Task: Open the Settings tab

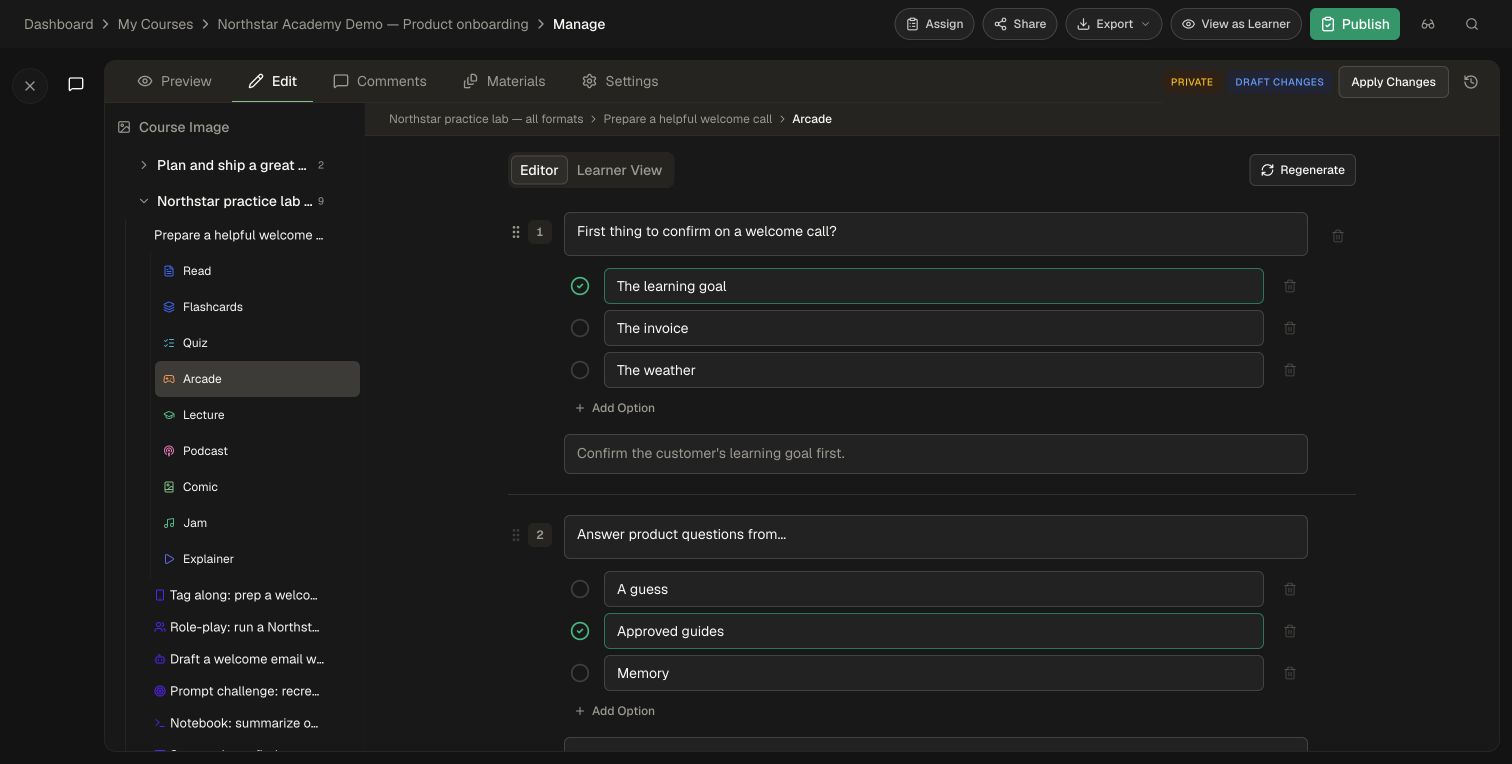Action: (x=620, y=81)
